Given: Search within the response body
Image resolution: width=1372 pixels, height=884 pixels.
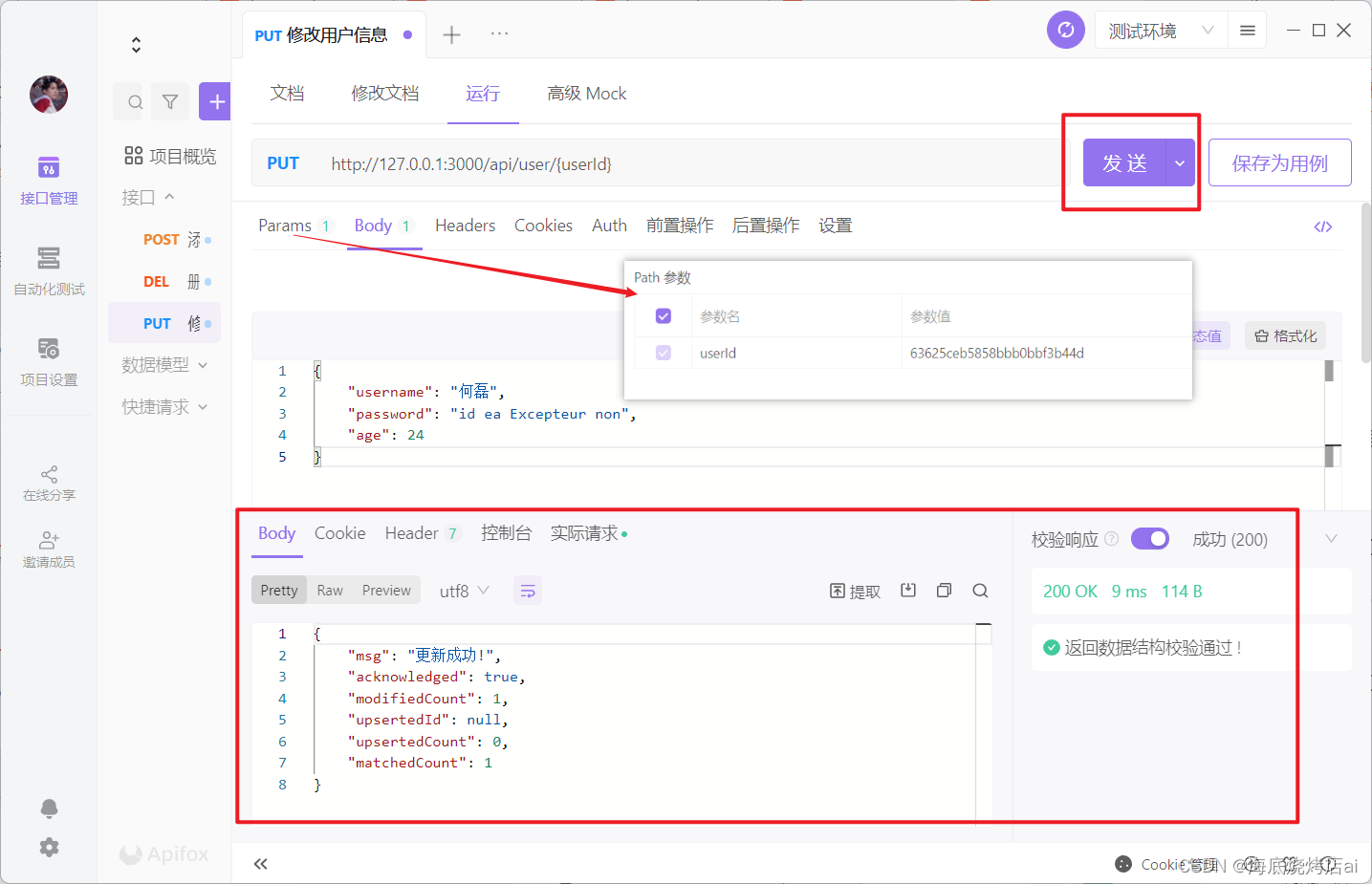Looking at the screenshot, I should coord(980,591).
